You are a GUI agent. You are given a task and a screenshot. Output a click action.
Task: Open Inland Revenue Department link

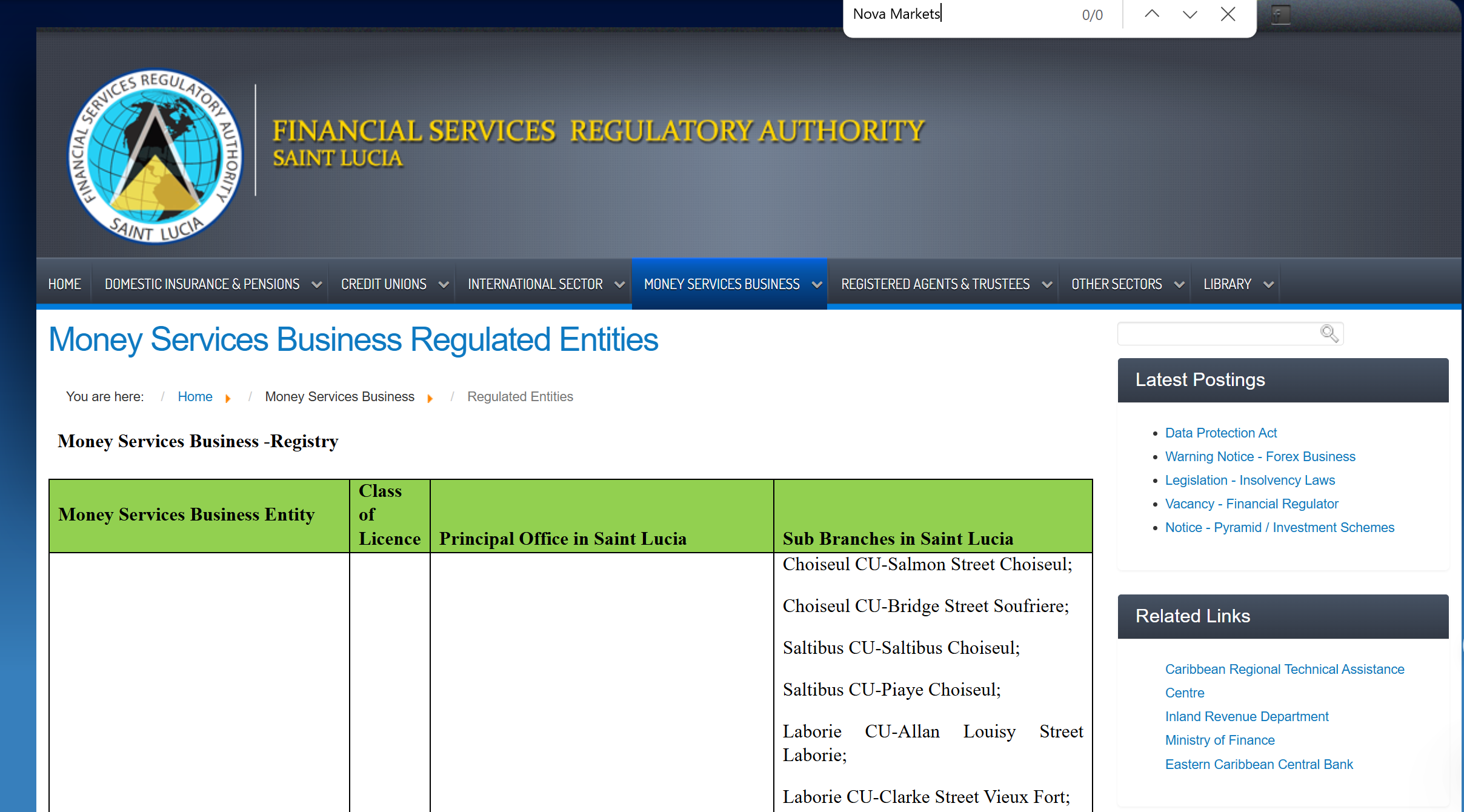click(x=1246, y=716)
